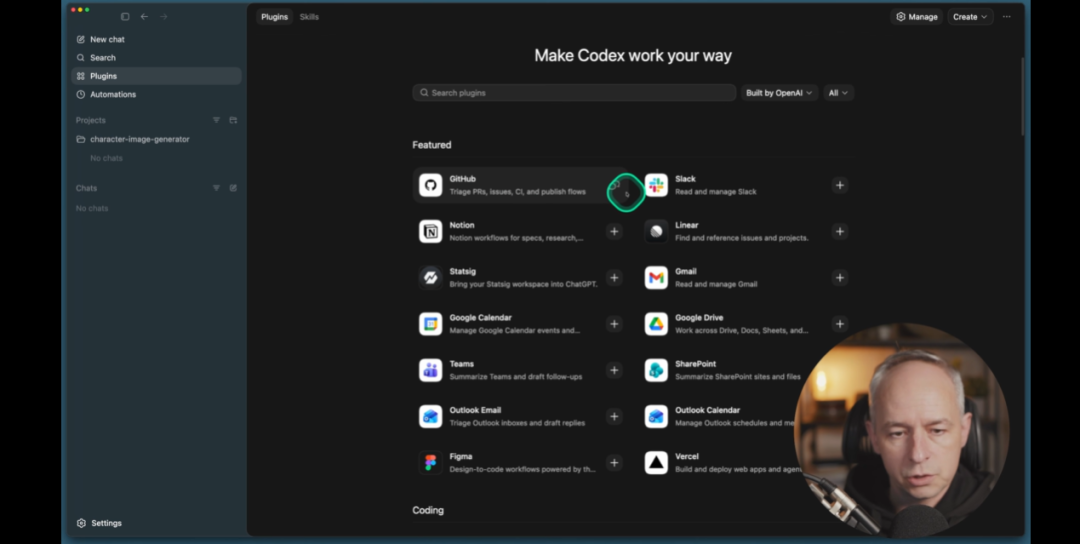Open the GitHub plugin logo
The width and height of the screenshot is (1080, 544).
430,185
